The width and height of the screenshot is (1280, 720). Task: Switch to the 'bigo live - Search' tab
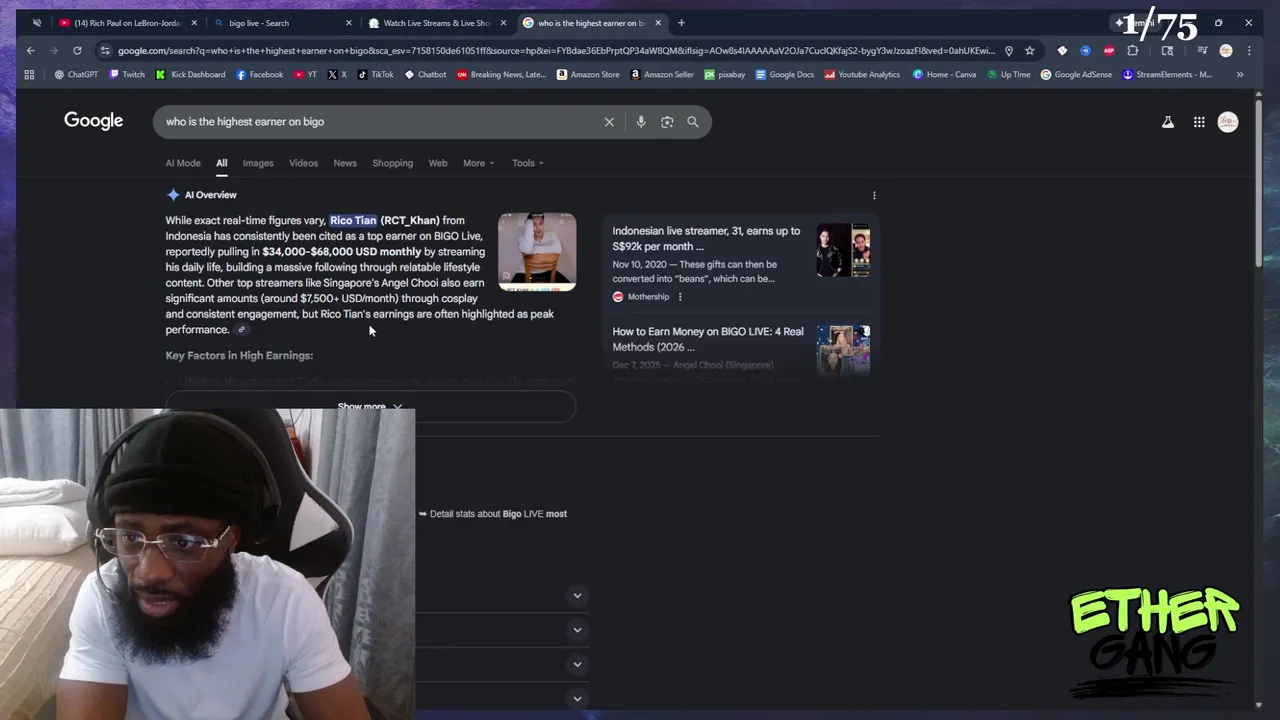coord(283,23)
